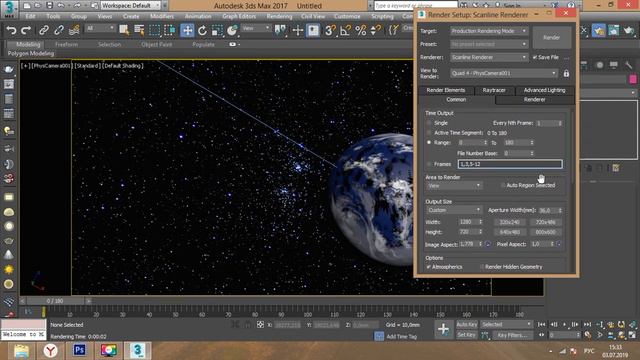
Task: Activate the Select and Move tool
Action: (187, 30)
